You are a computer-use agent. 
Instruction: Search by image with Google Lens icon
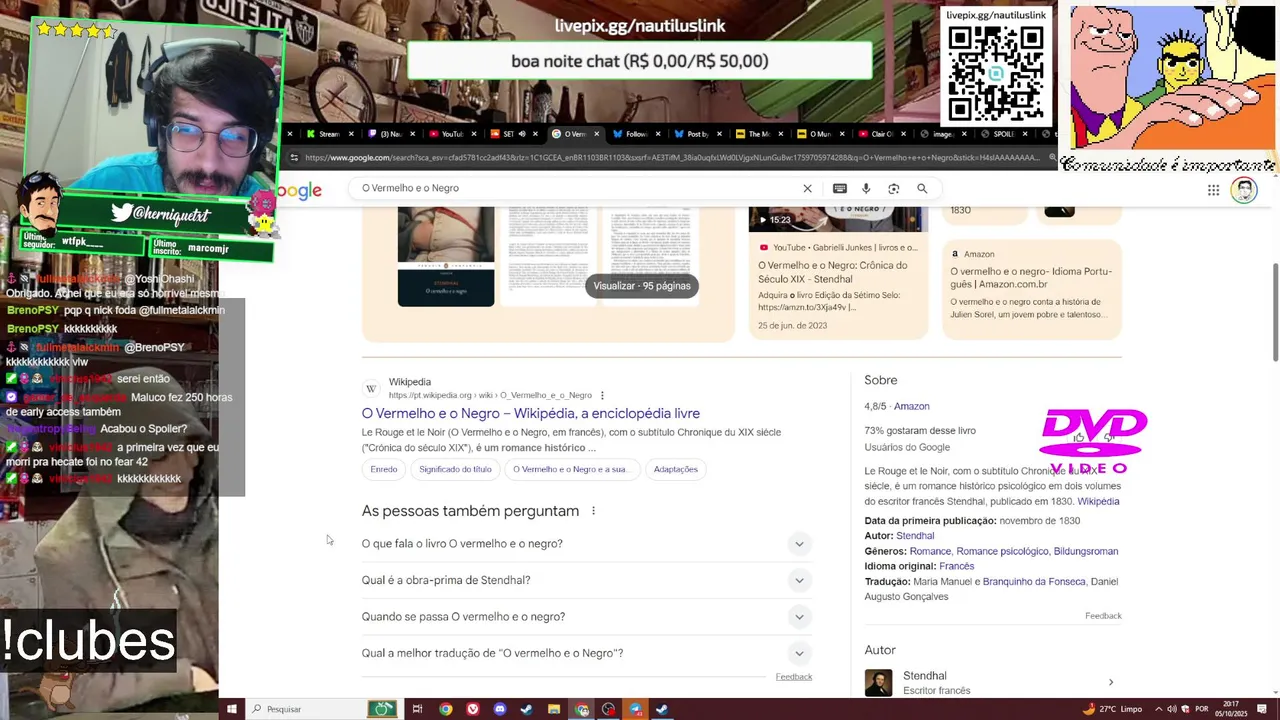pyautogui.click(x=894, y=188)
